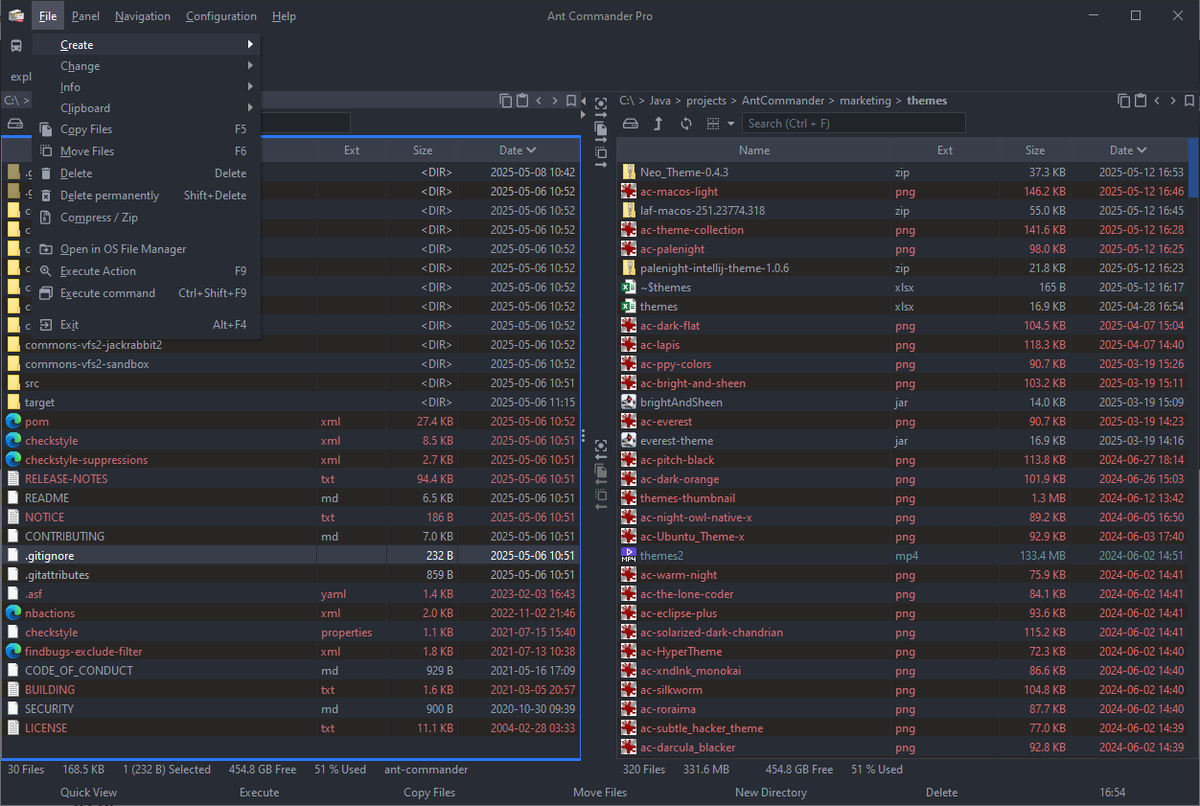Click the left panel drive icon

point(15,123)
